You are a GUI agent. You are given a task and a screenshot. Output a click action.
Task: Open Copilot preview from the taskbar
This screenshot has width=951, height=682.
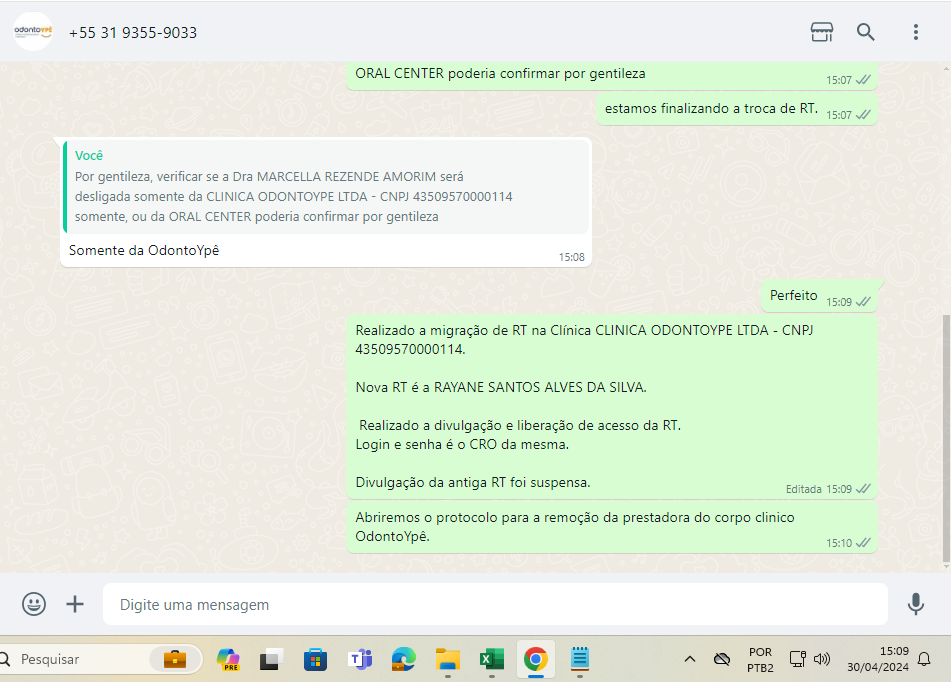[x=229, y=659]
